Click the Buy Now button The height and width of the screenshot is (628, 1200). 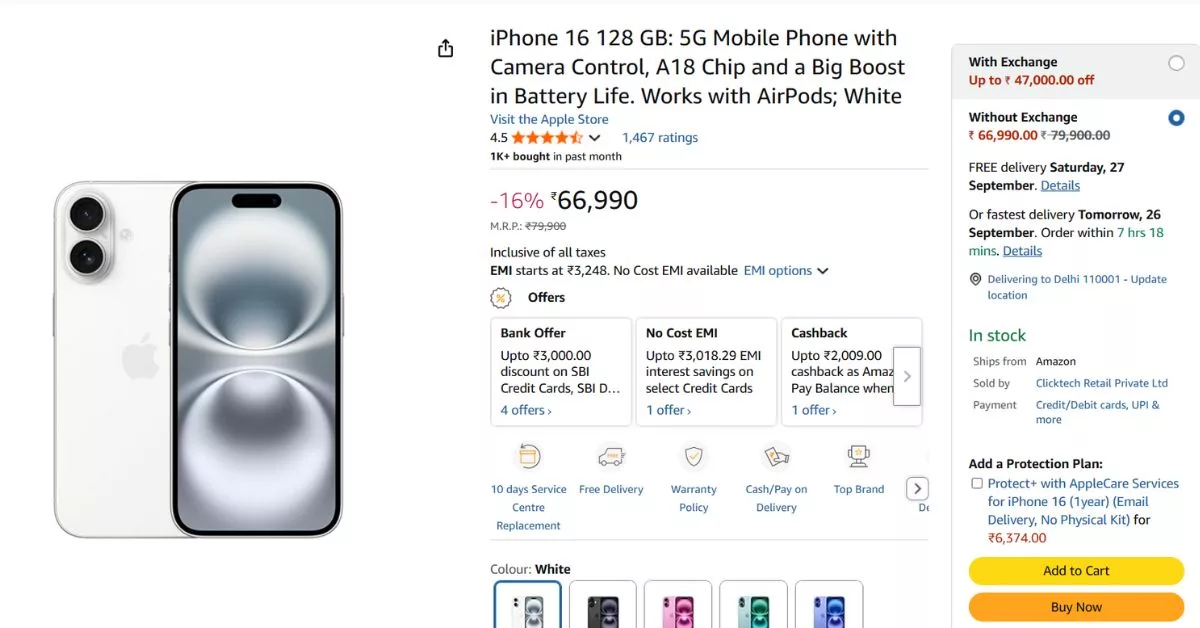pos(1075,606)
